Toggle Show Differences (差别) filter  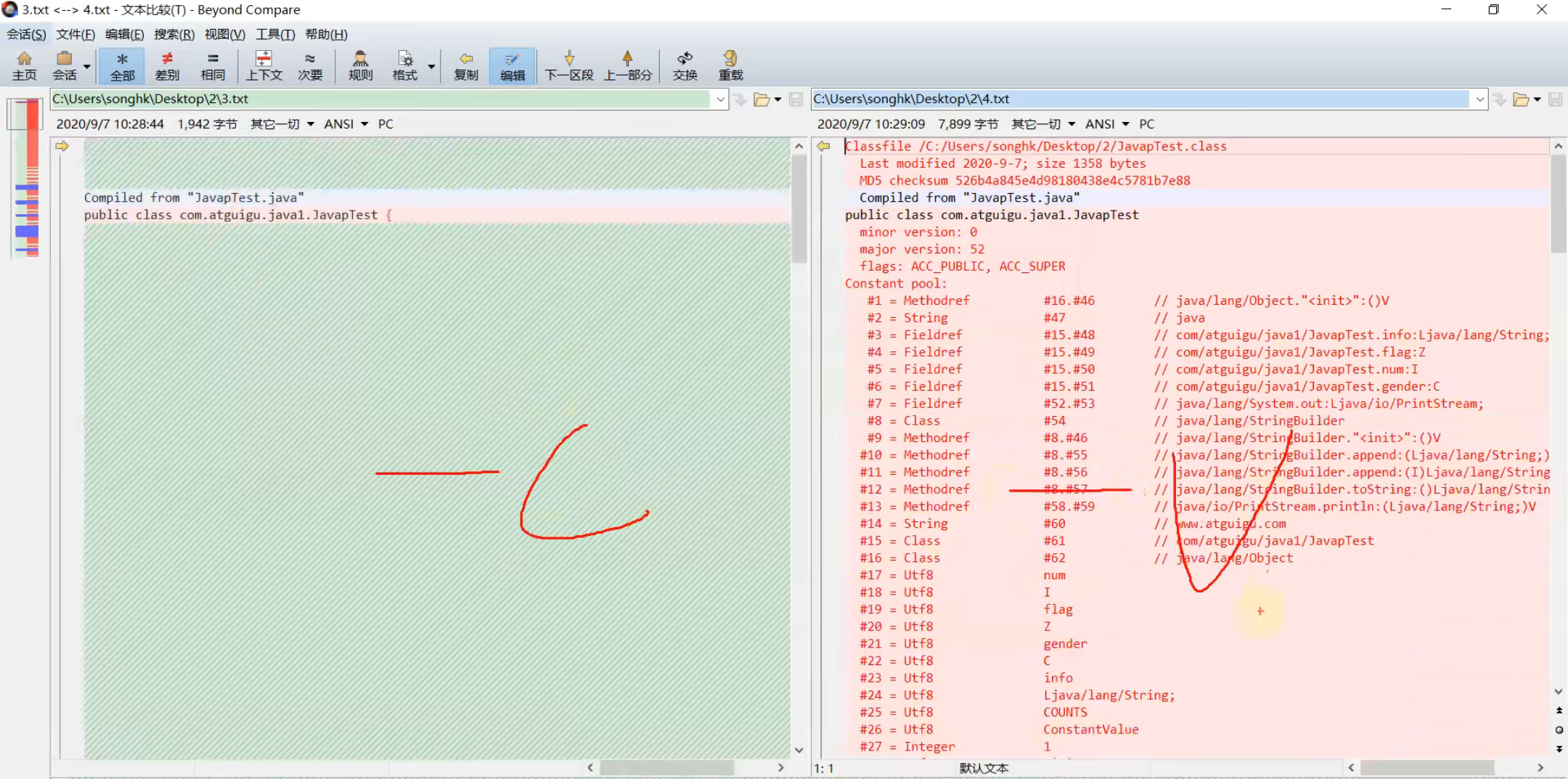pyautogui.click(x=167, y=65)
